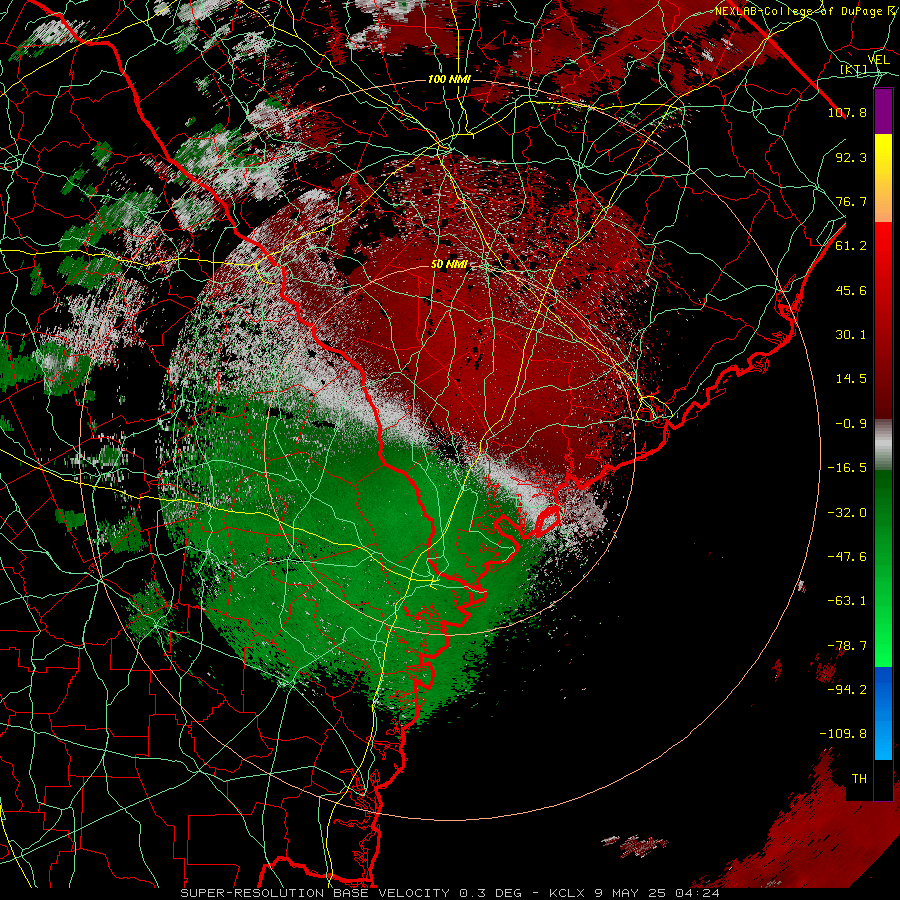Select the -47.6 legend value
Viewport: 900px width, 900px height.
pos(847,557)
